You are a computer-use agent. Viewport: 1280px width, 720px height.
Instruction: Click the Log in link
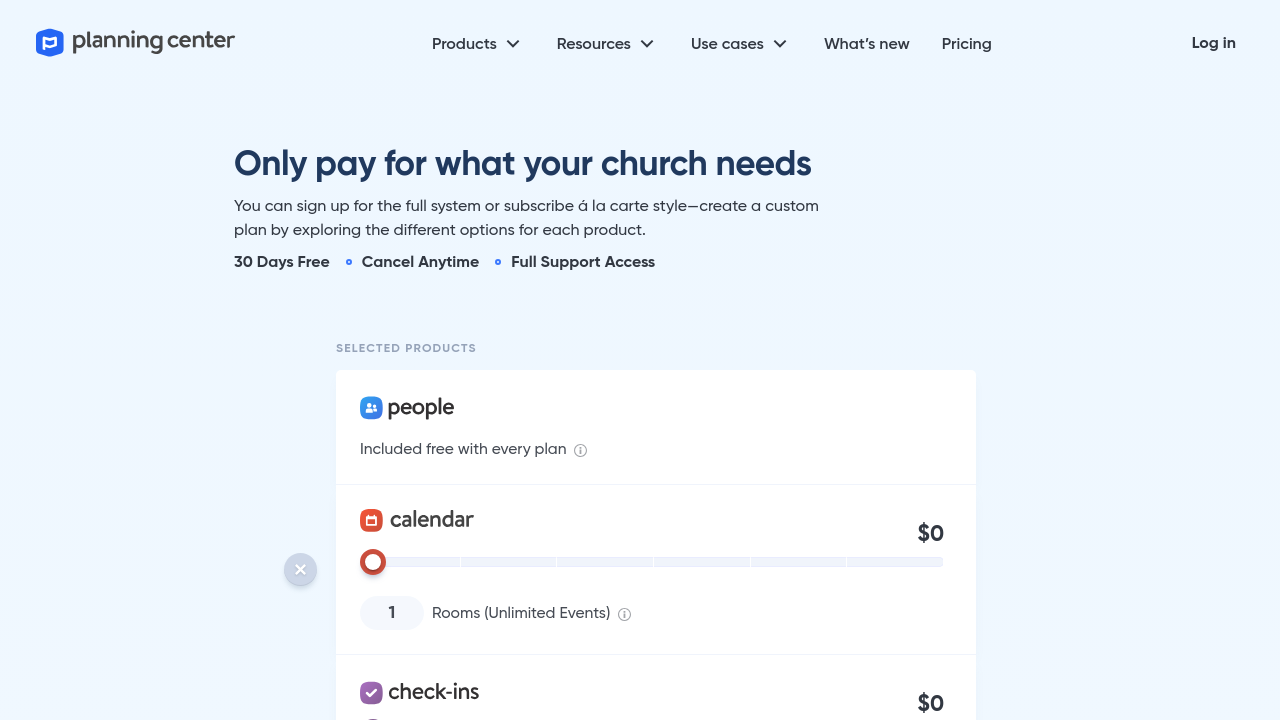point(1213,43)
